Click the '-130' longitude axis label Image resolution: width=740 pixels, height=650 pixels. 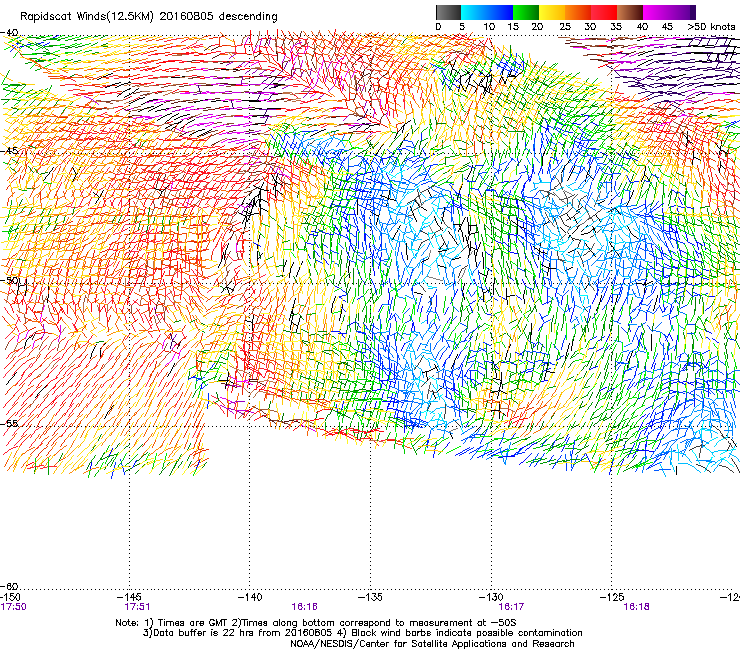click(491, 598)
